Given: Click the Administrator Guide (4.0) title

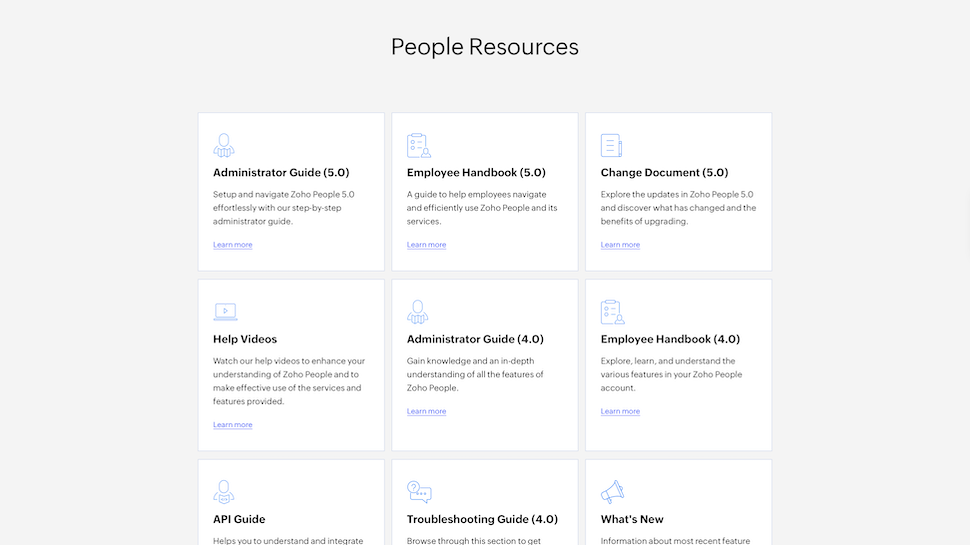Looking at the screenshot, I should [475, 339].
